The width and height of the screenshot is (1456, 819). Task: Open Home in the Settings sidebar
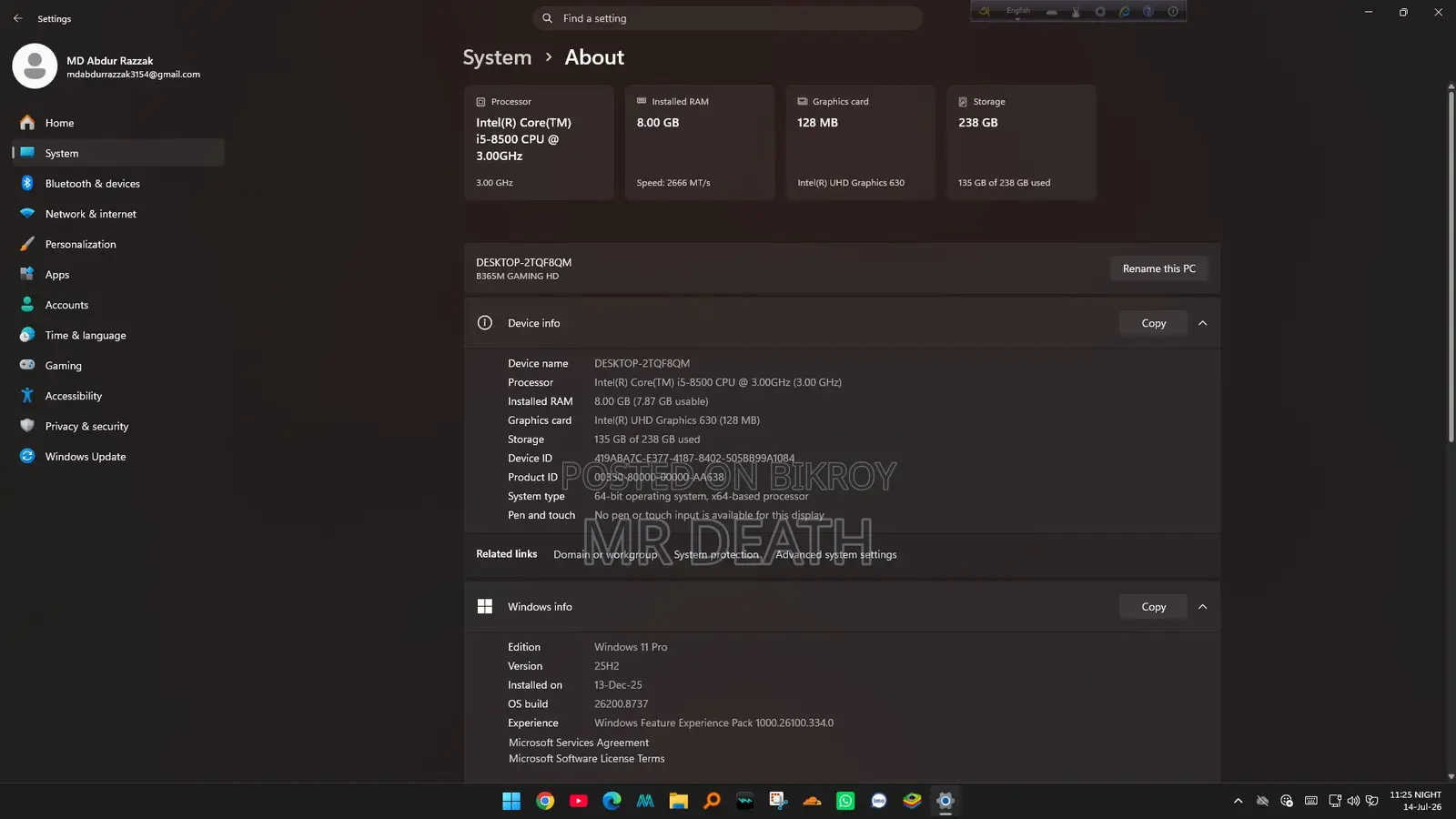[x=118, y=123]
